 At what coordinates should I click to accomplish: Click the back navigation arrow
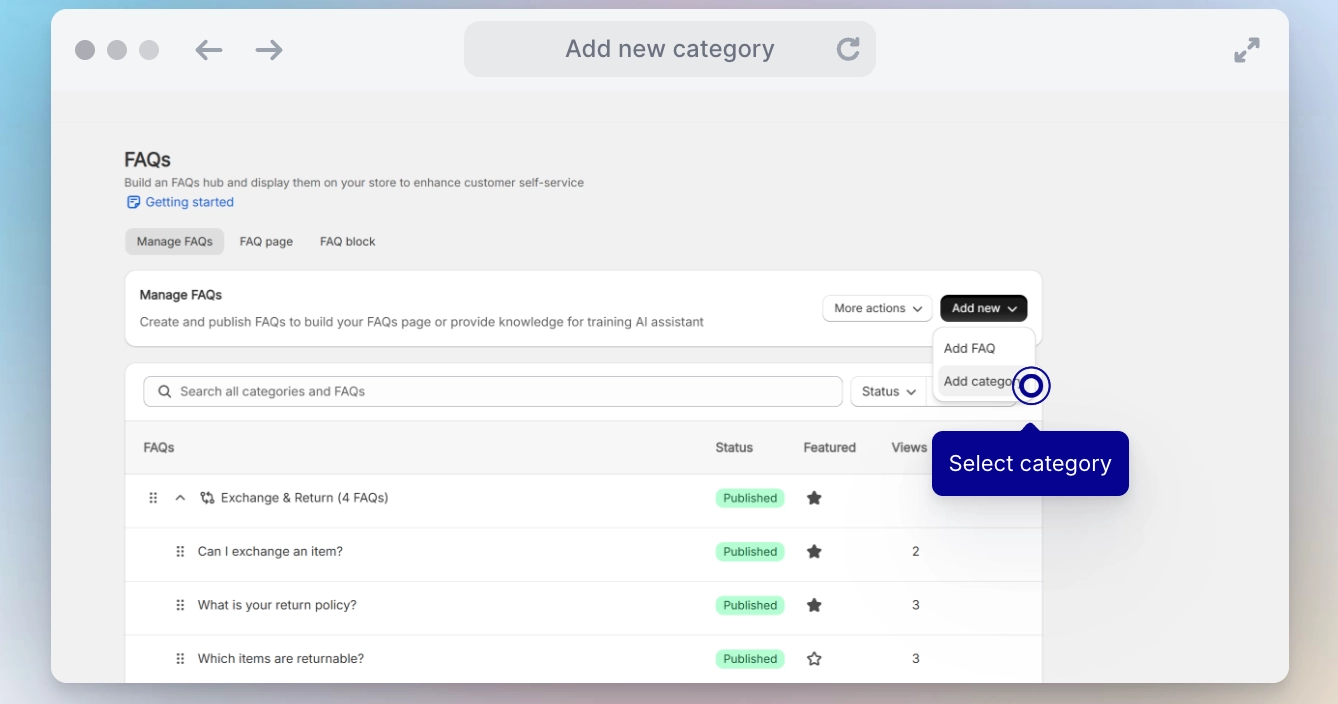pos(208,49)
